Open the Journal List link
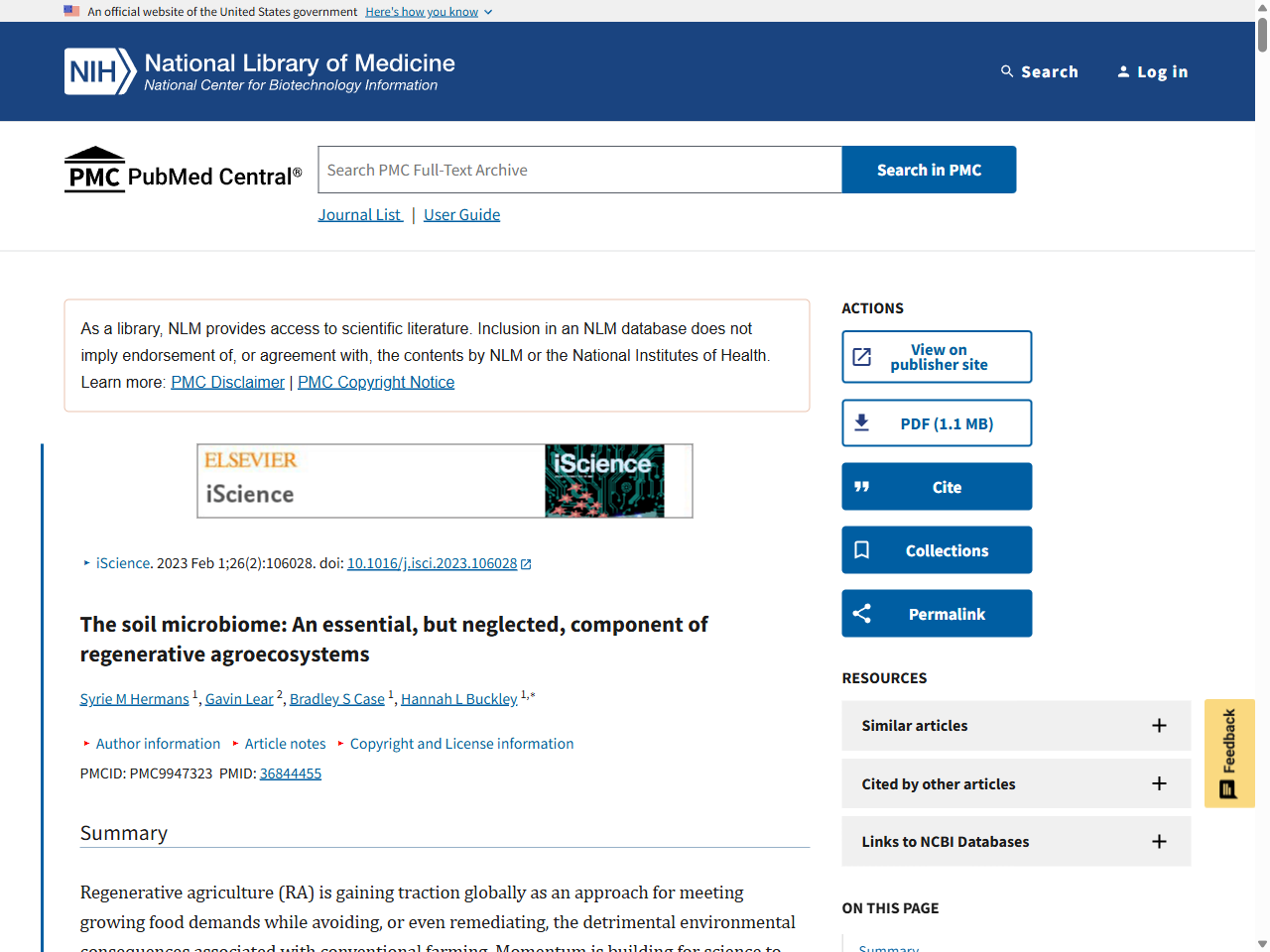 pos(360,215)
